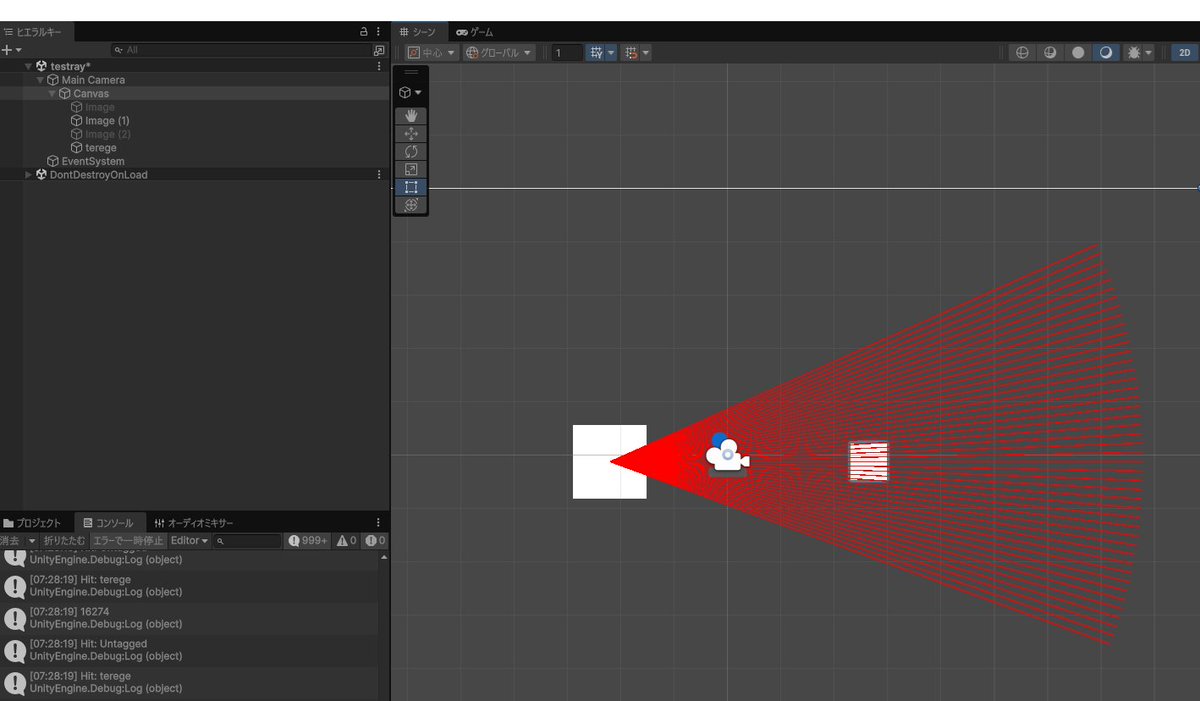Toggle 2D view mode
The height and width of the screenshot is (701, 1200).
pos(1184,53)
